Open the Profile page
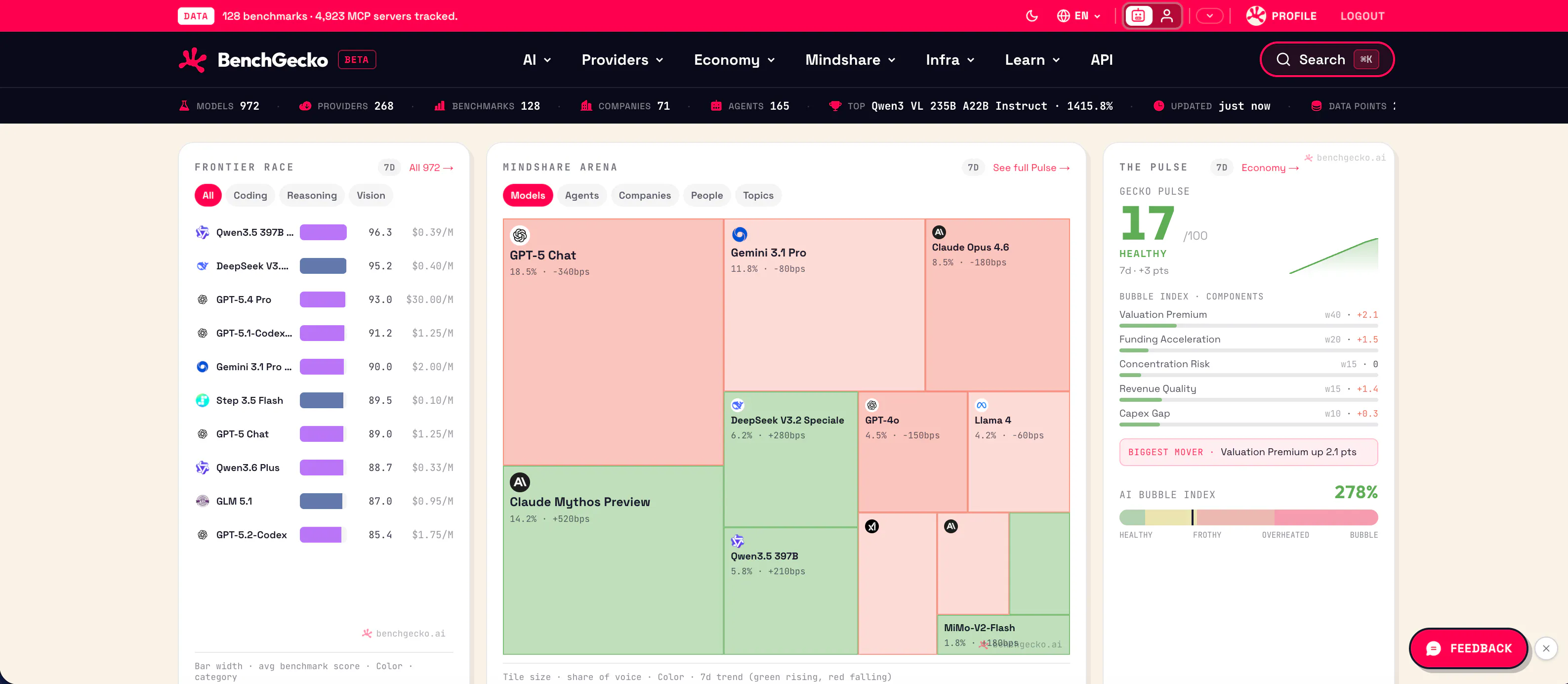The height and width of the screenshot is (684, 1568). 1281,16
